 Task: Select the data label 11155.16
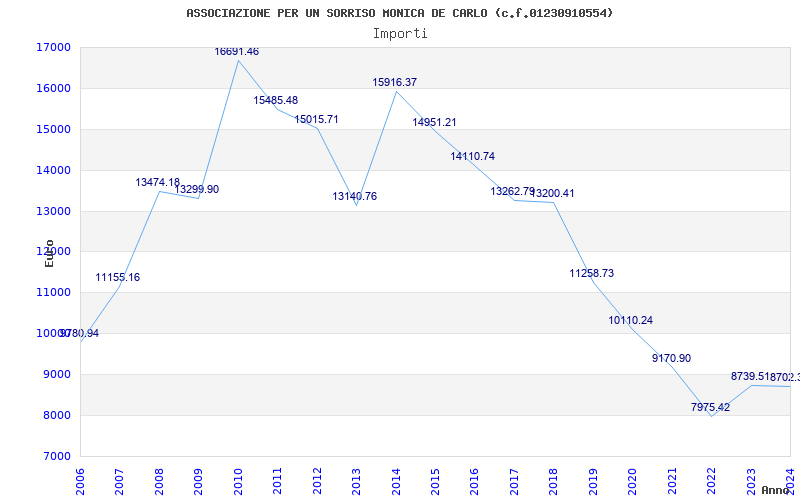[x=117, y=278]
